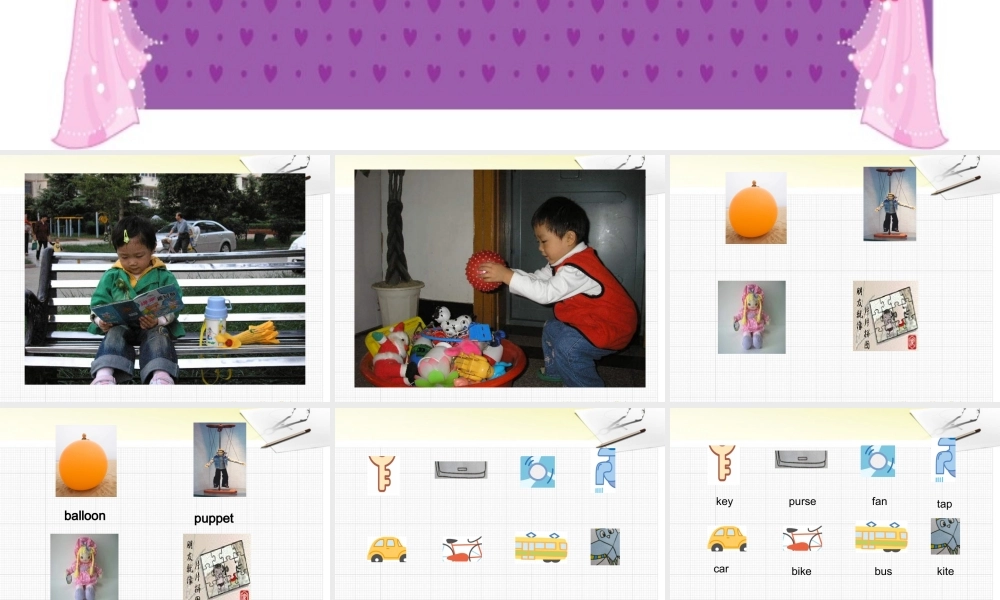The width and height of the screenshot is (1000, 600).
Task: Select car icon above the 'car' label
Action: pyautogui.click(x=727, y=539)
